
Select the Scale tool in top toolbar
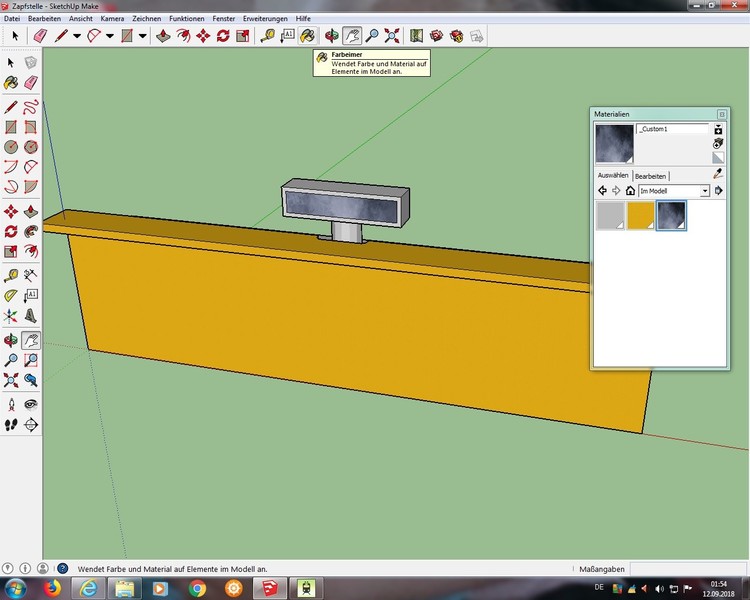coord(243,36)
